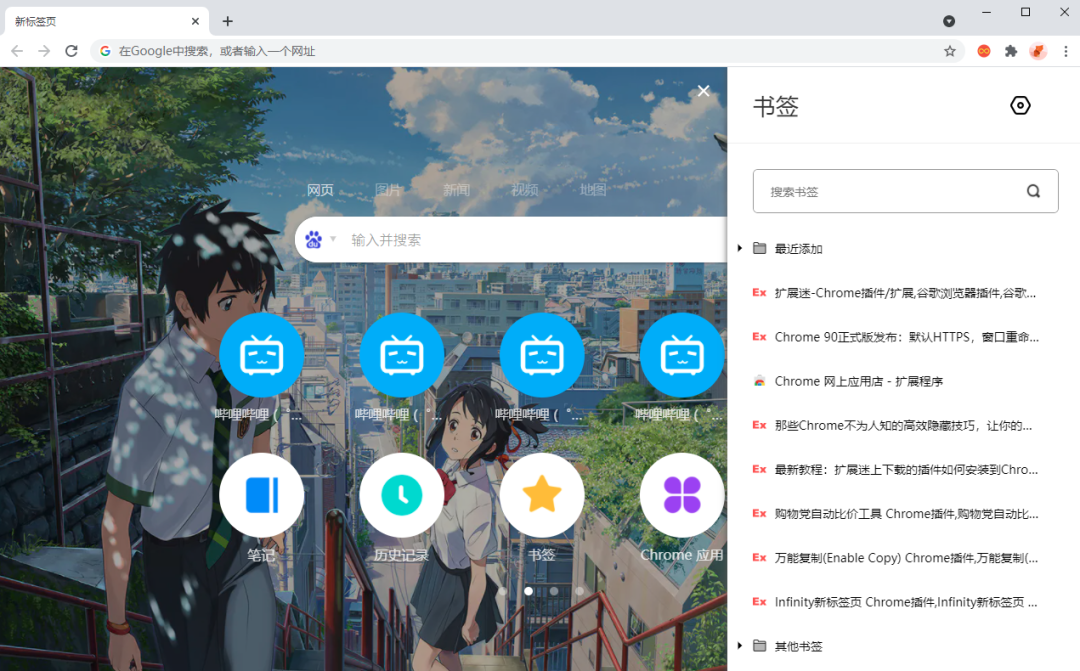The height and width of the screenshot is (671, 1080).
Task: Open Chrome's three-dot menu
Action: (x=1066, y=51)
